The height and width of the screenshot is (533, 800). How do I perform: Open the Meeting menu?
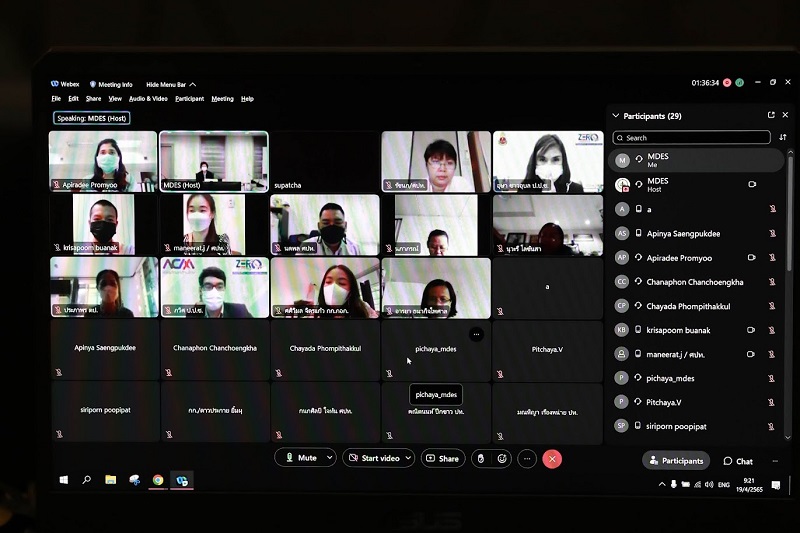click(222, 99)
